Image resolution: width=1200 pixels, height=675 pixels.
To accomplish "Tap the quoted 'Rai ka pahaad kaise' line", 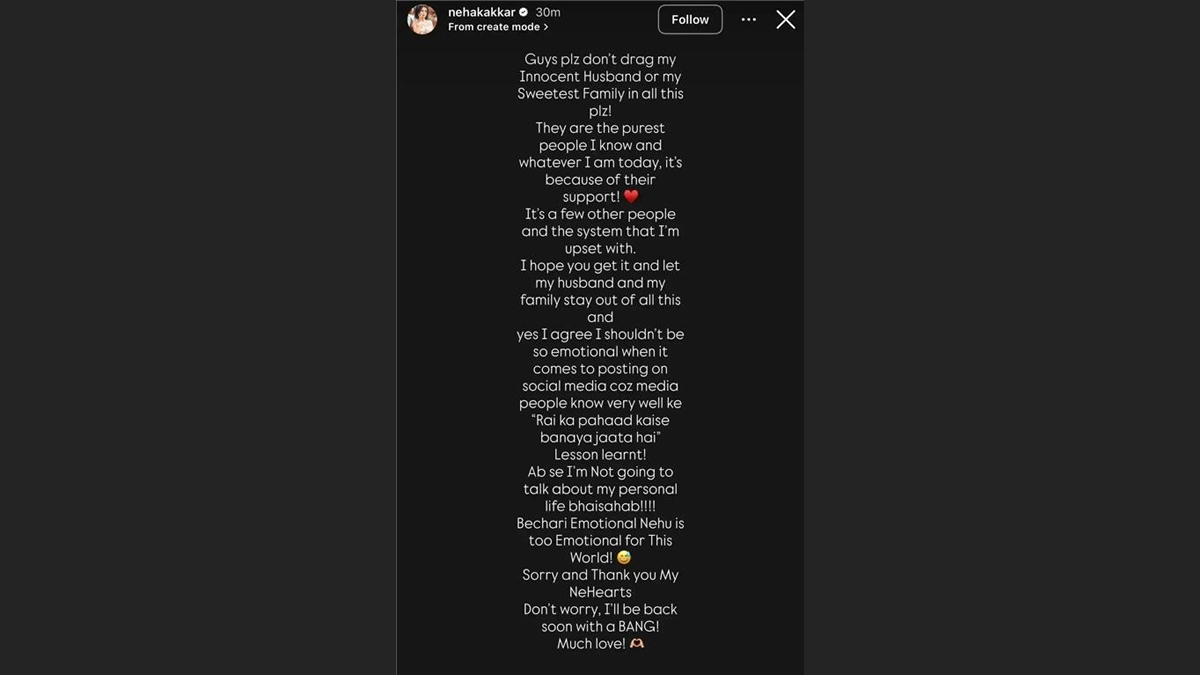I will (600, 420).
